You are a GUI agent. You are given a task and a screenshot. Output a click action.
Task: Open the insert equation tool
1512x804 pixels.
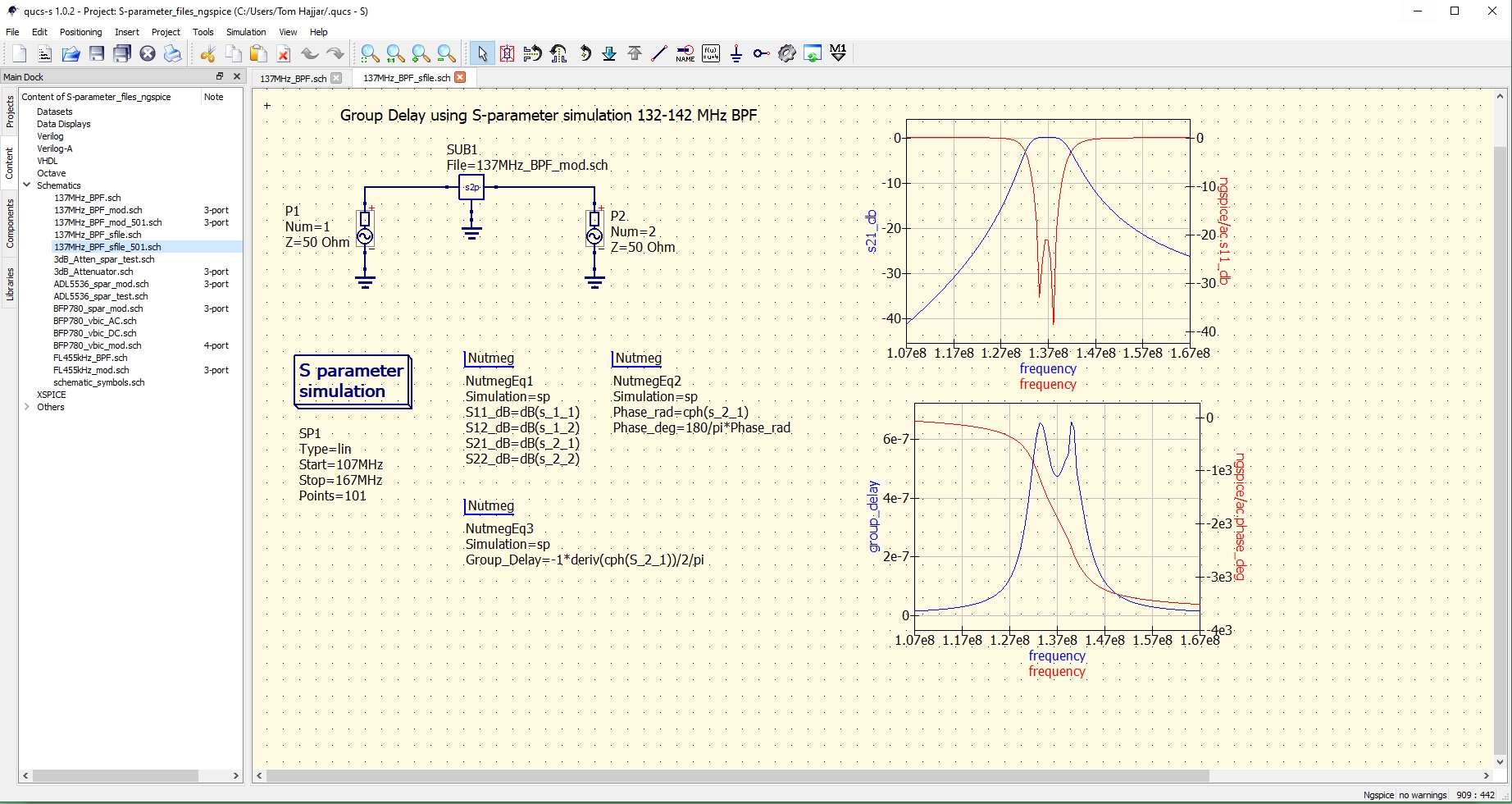[x=710, y=53]
